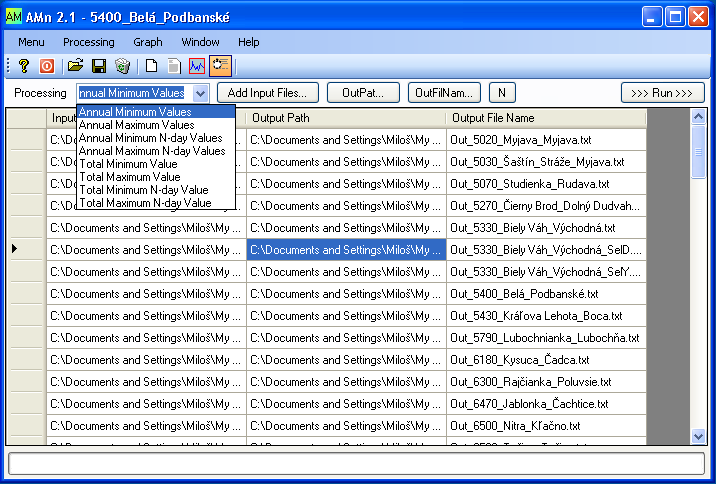This screenshot has width=716, height=484.
Task: Open the Menu menu
Action: (x=31, y=42)
